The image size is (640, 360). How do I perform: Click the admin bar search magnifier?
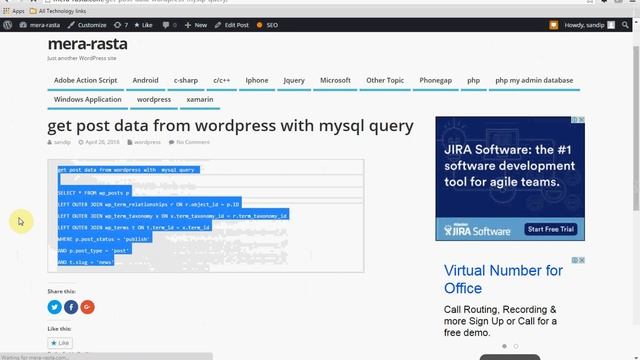point(625,25)
